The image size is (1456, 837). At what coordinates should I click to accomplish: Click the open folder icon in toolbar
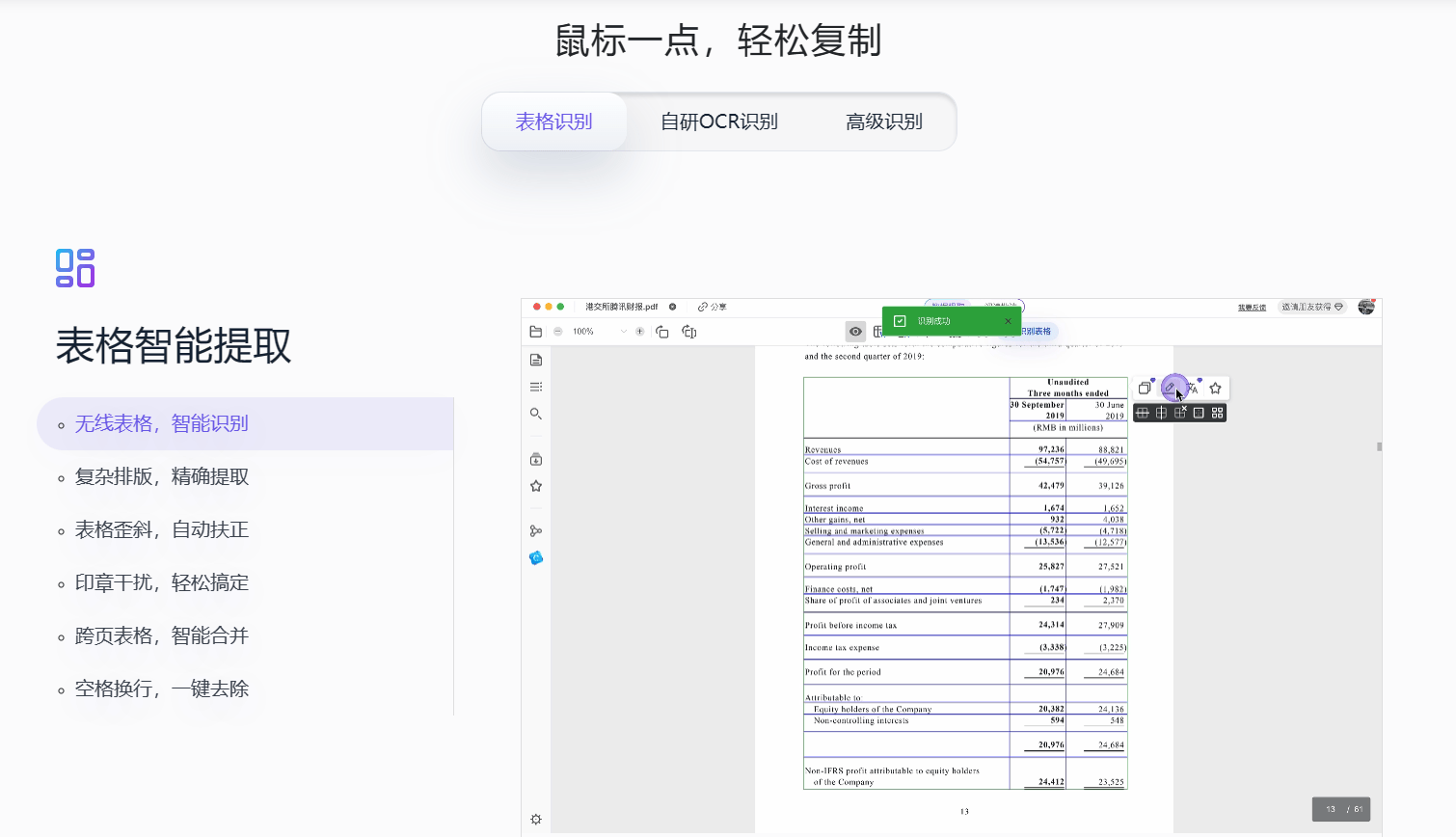pos(536,332)
